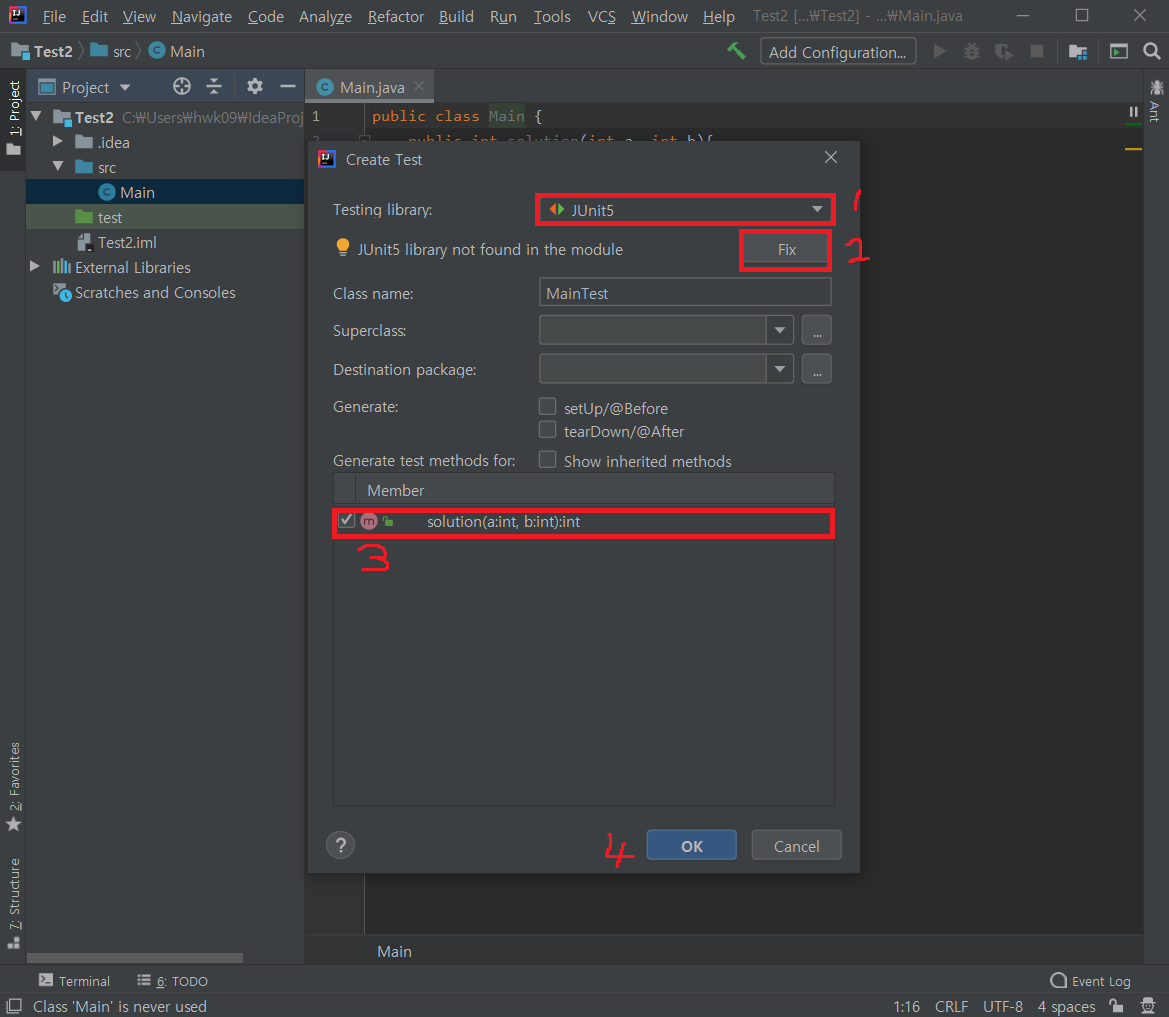Viewport: 1169px width, 1017px height.
Task: Open Add Configuration selector
Action: tap(837, 51)
